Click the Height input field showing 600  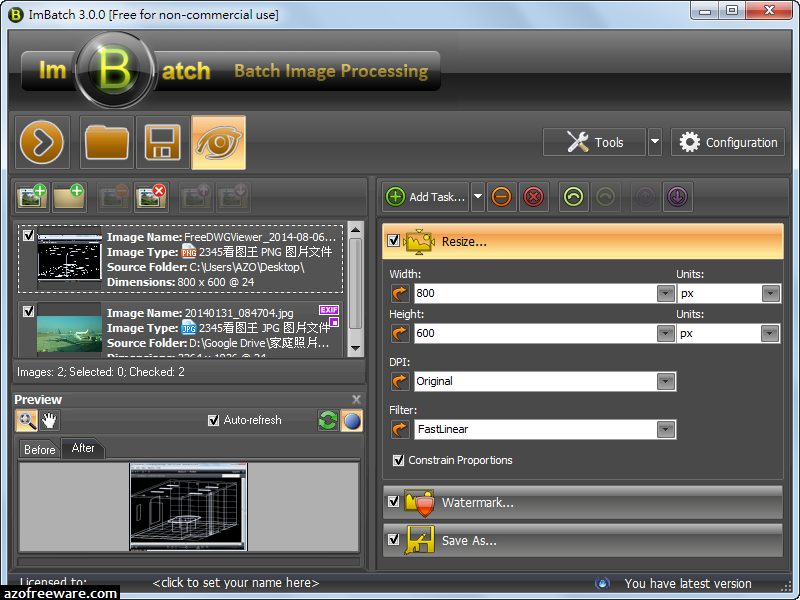tap(535, 333)
